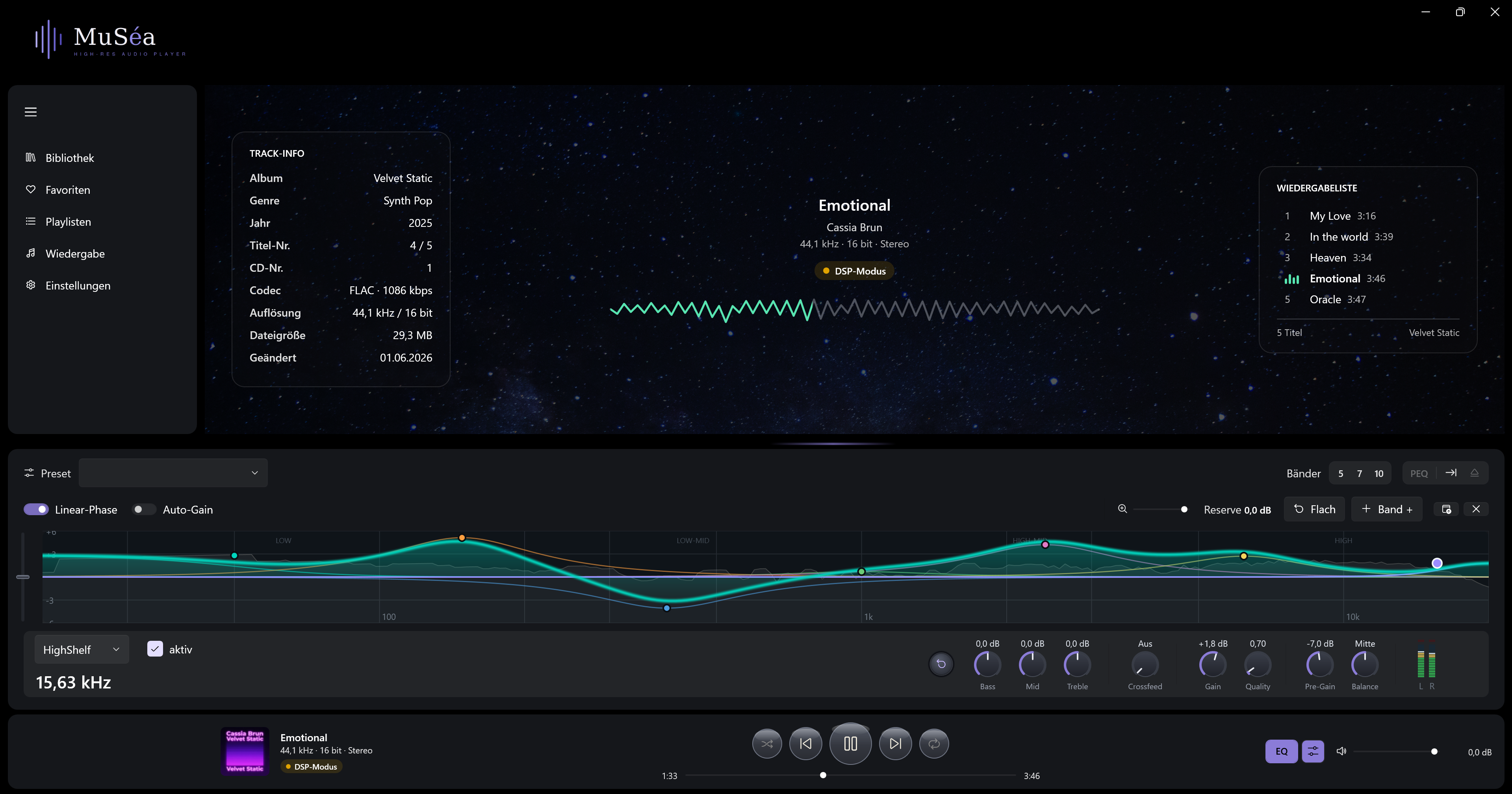Select the blue EQ band point at the dip

(x=667, y=608)
